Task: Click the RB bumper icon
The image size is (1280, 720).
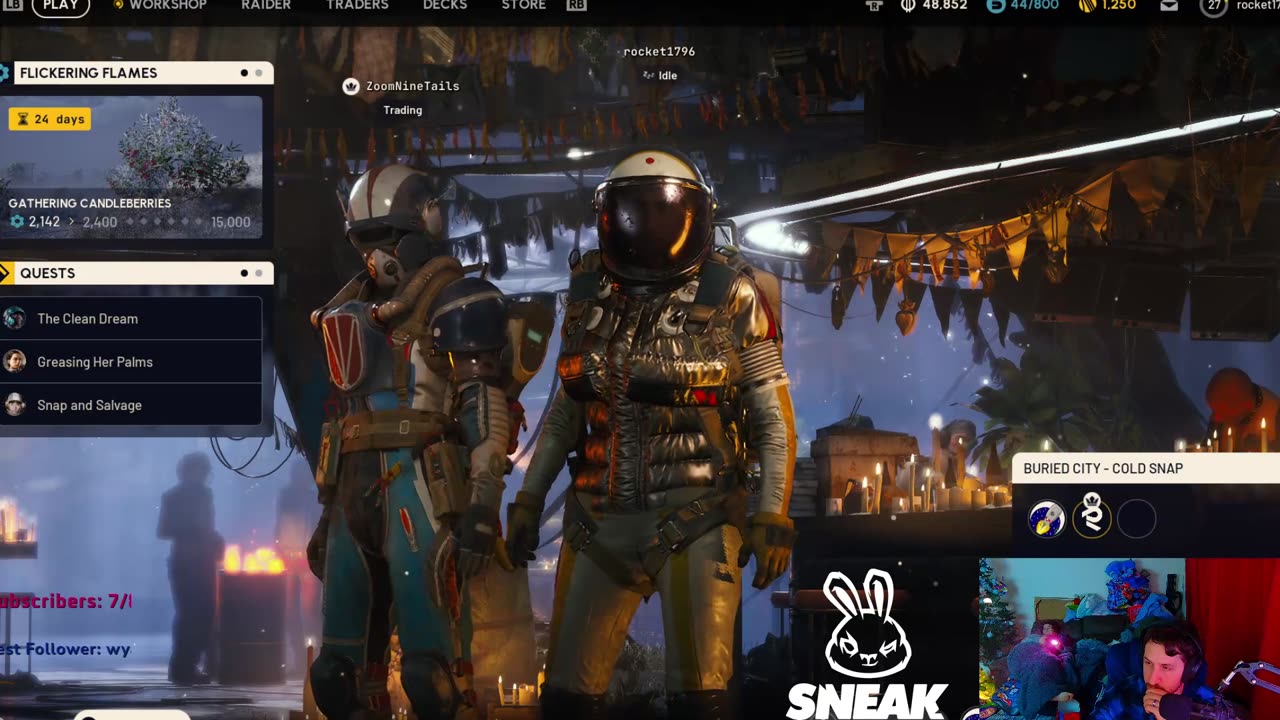Action: 576,5
